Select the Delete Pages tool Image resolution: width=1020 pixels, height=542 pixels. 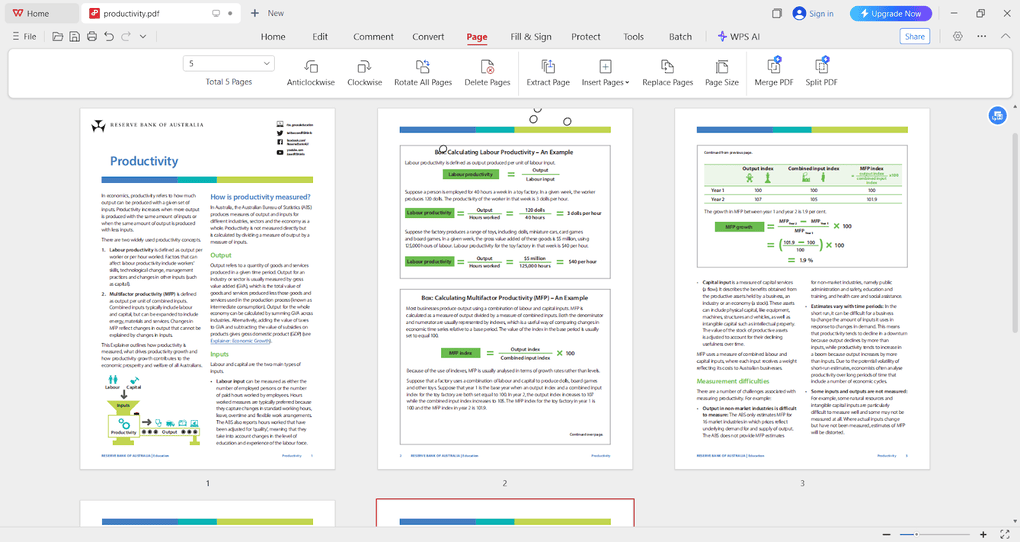pos(487,72)
